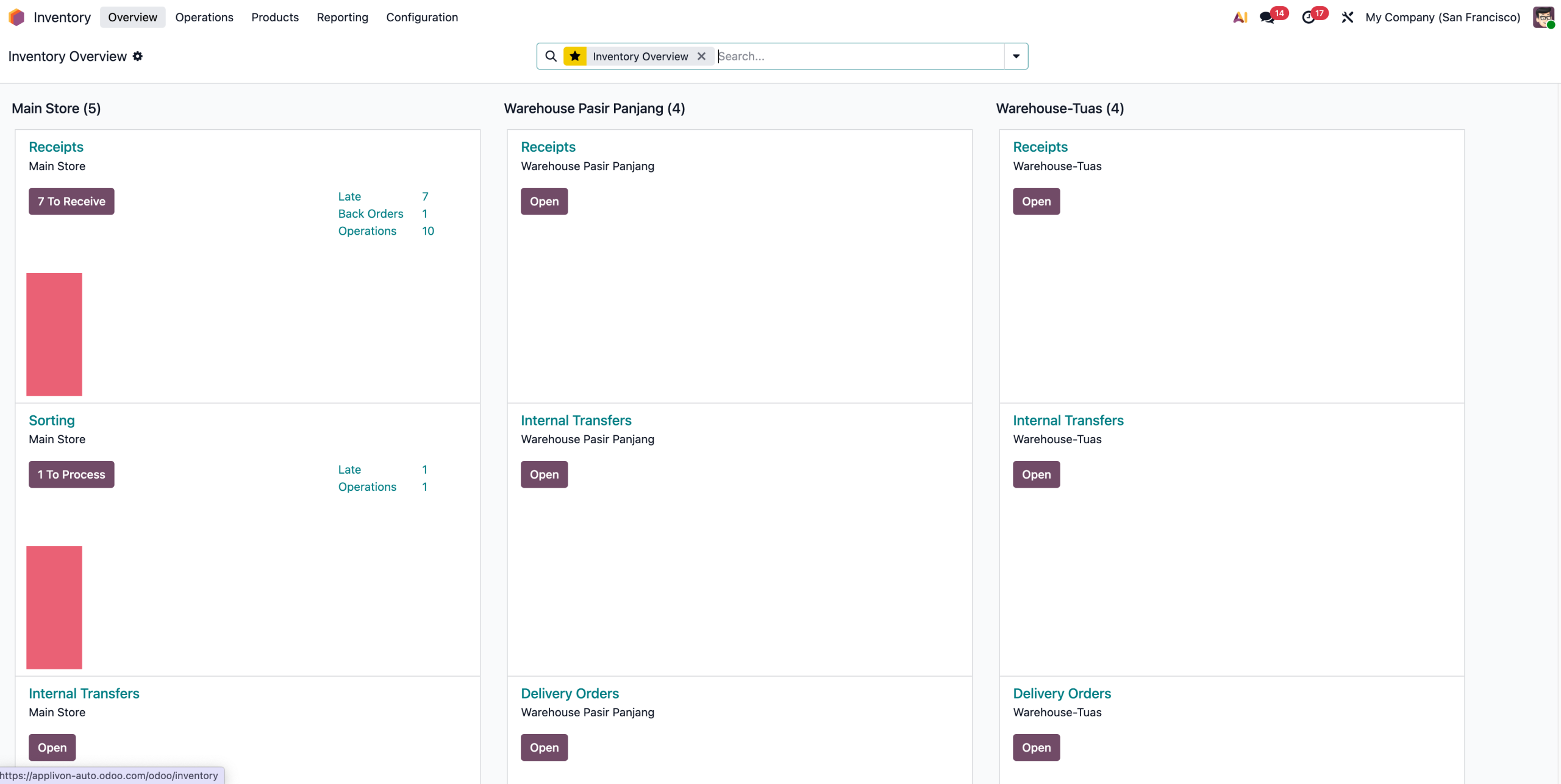The image size is (1561, 784).
Task: Open Warehouse Pasir Panjang Internal Transfers
Action: pos(544,474)
